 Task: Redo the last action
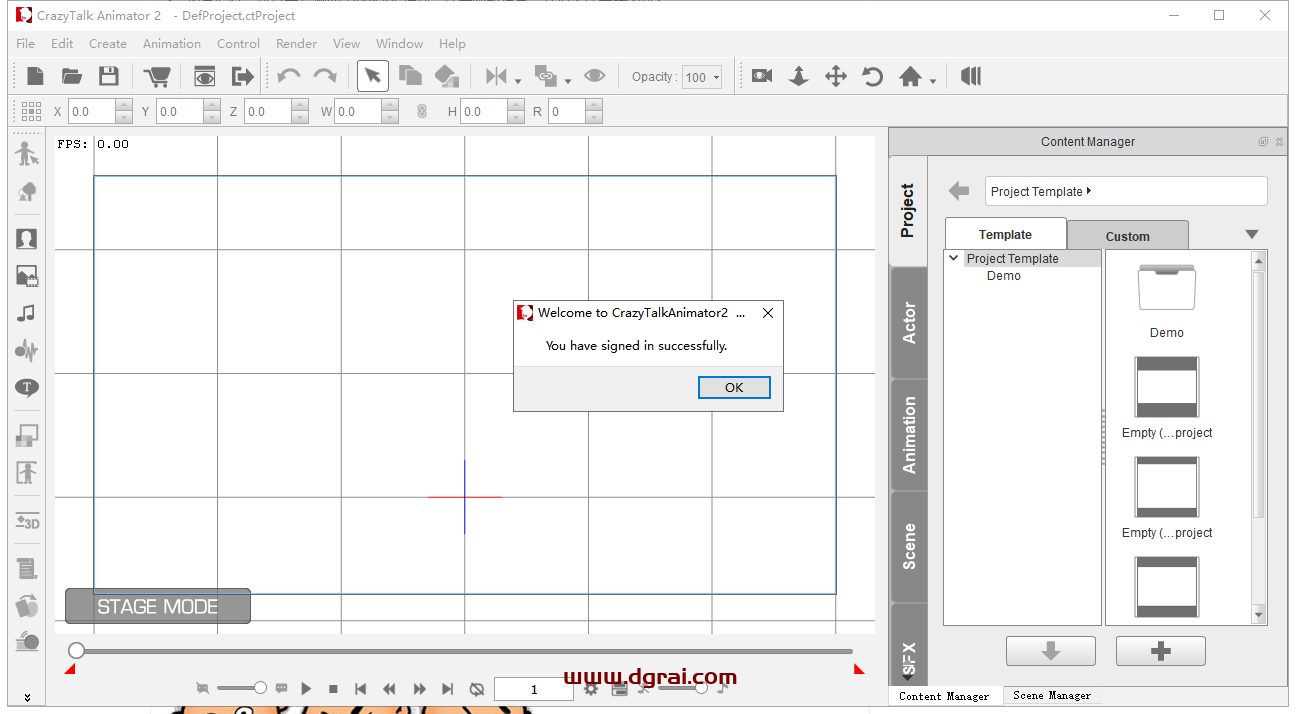pyautogui.click(x=325, y=76)
